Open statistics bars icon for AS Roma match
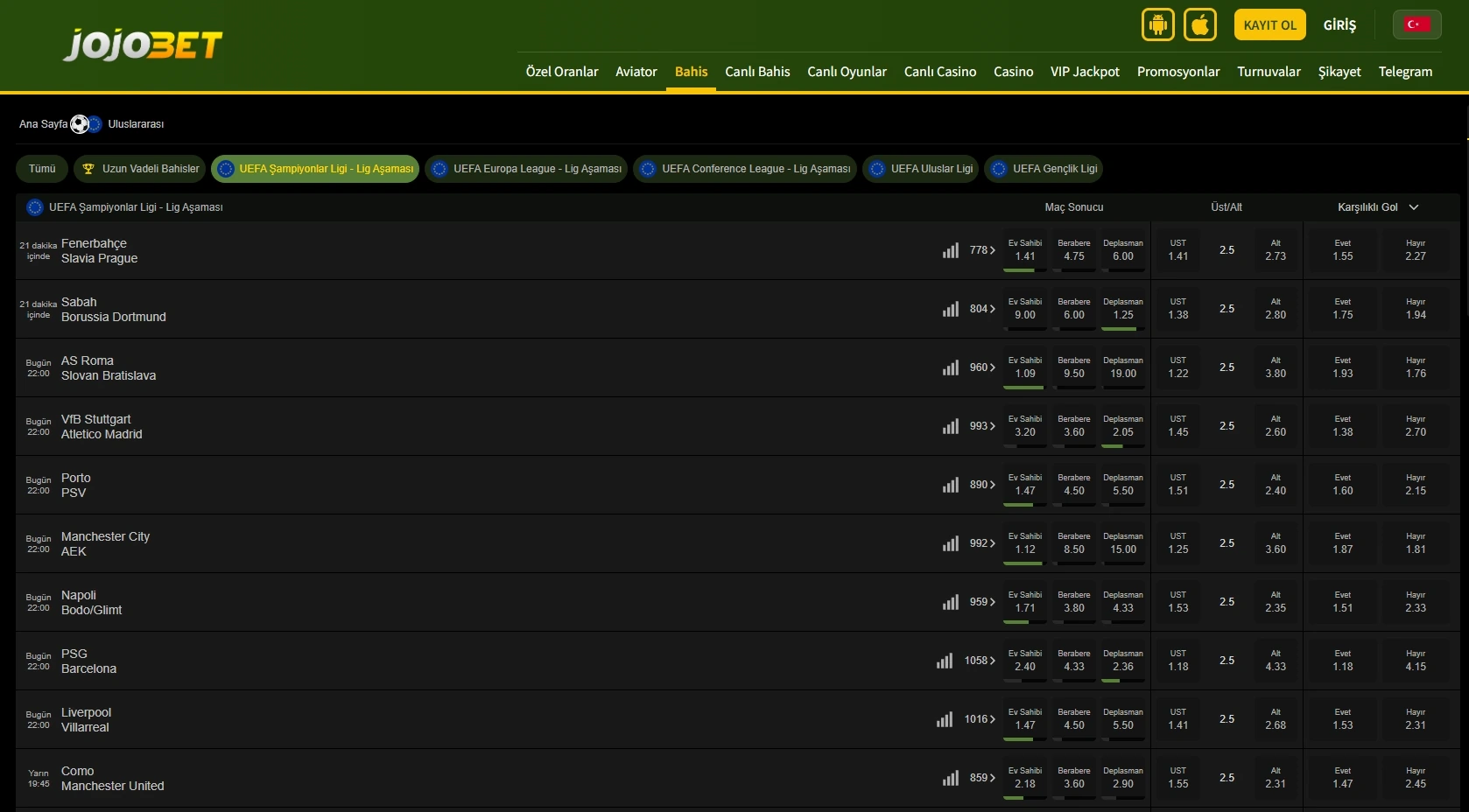 951,367
